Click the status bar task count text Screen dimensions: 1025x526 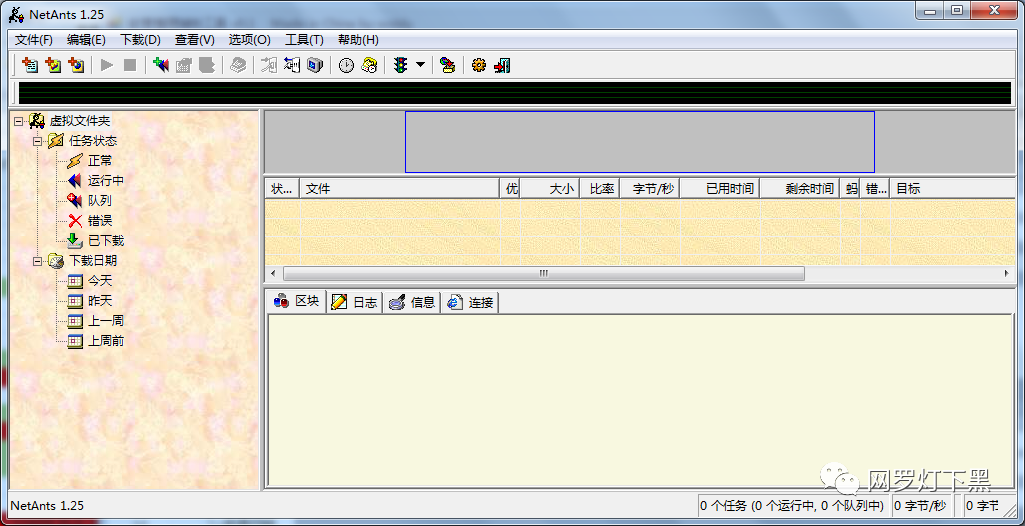pyautogui.click(x=792, y=505)
